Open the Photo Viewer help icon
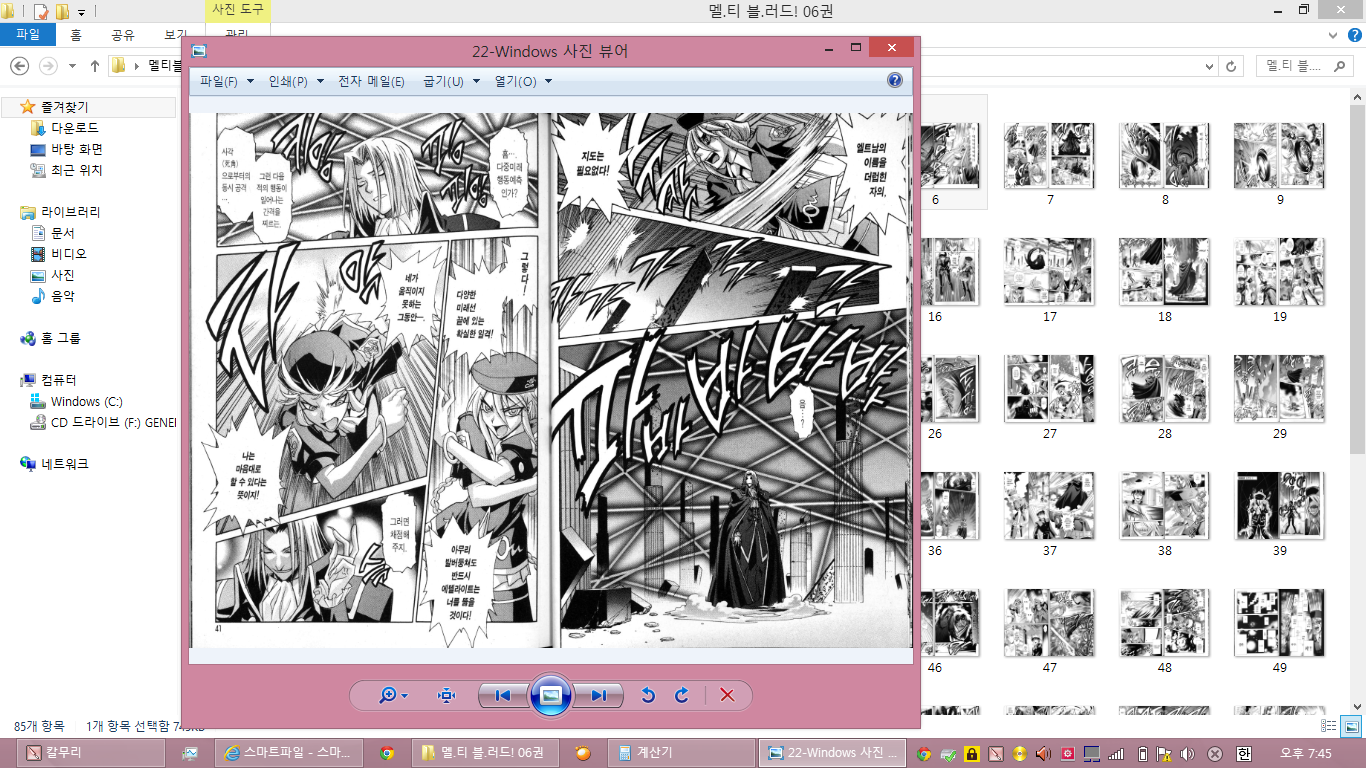 [x=895, y=81]
